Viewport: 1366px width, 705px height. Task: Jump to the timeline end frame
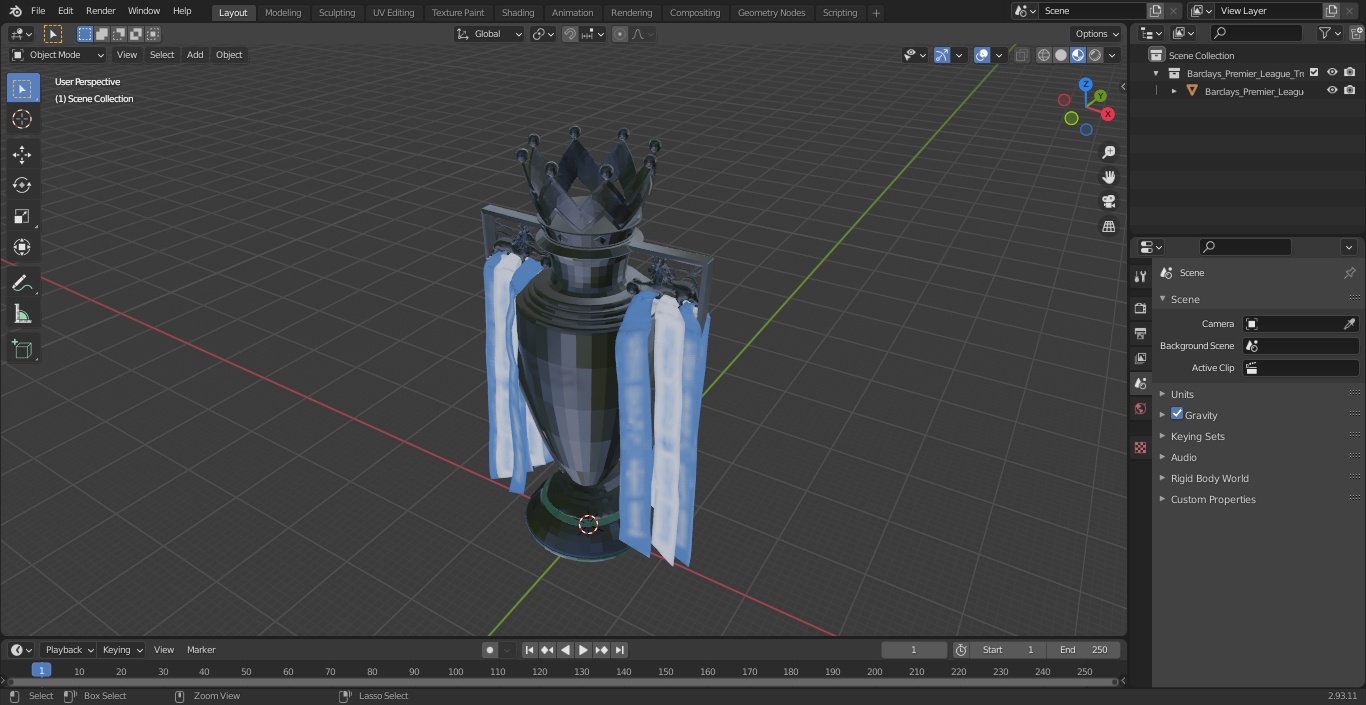(620, 650)
